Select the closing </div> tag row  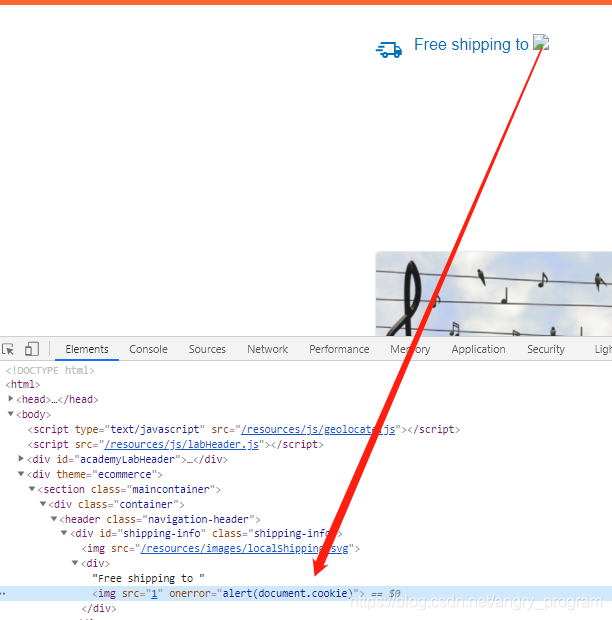[x=99, y=608]
